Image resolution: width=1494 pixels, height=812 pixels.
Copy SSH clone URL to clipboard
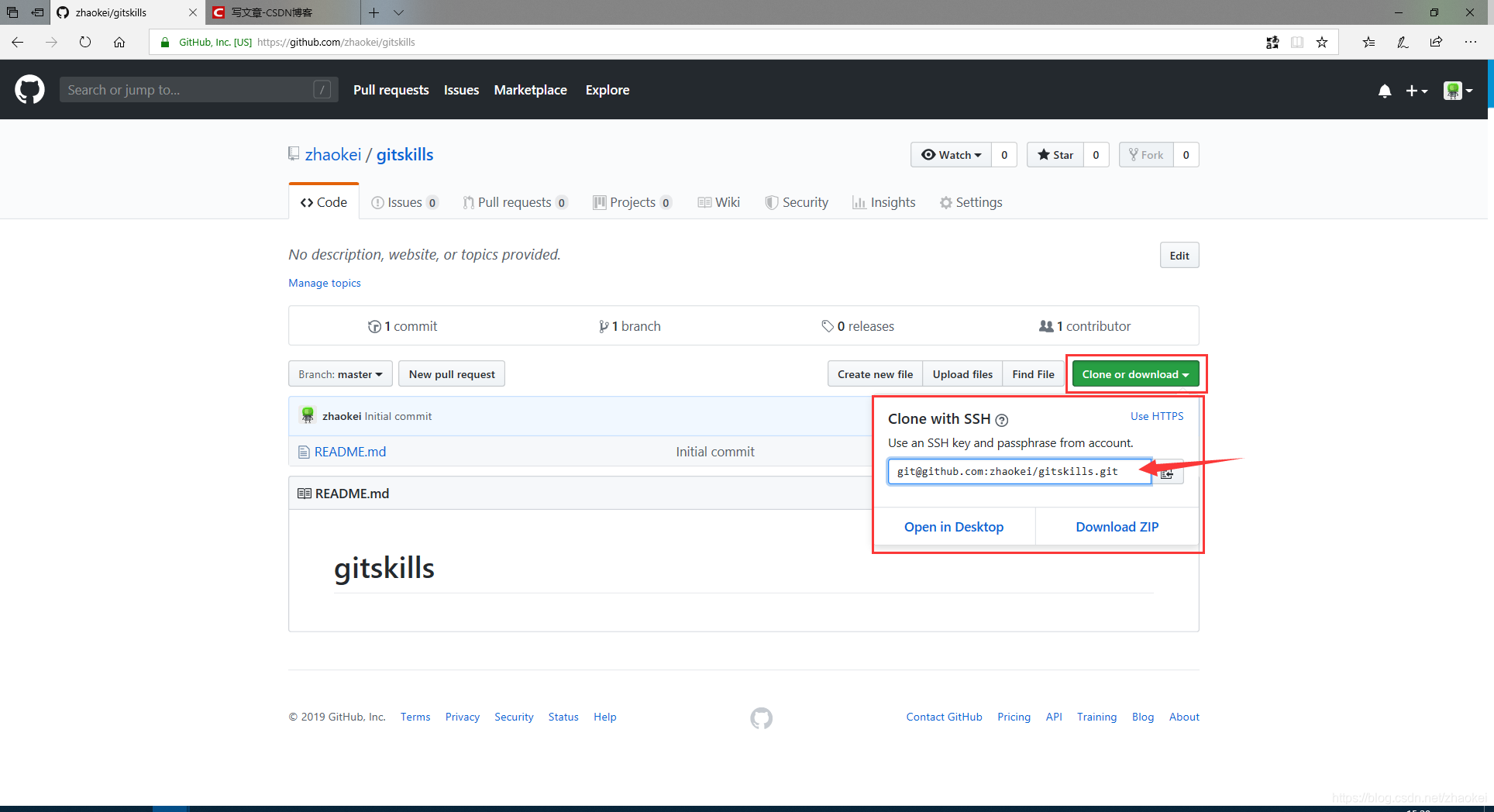1168,472
